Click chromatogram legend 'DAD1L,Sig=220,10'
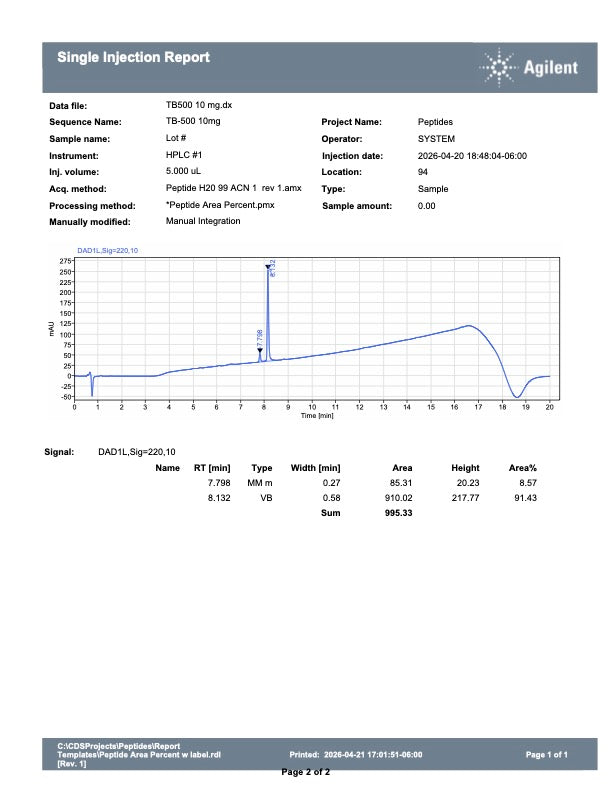 pyautogui.click(x=108, y=251)
